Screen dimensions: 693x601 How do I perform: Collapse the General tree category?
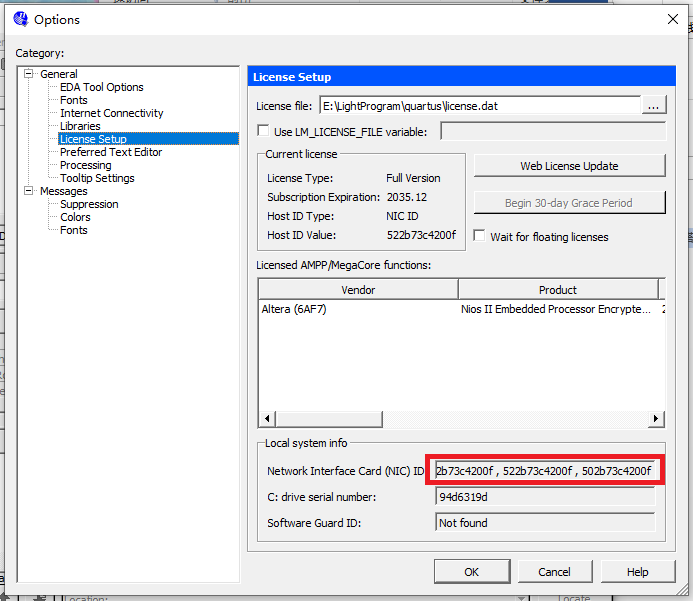point(30,74)
